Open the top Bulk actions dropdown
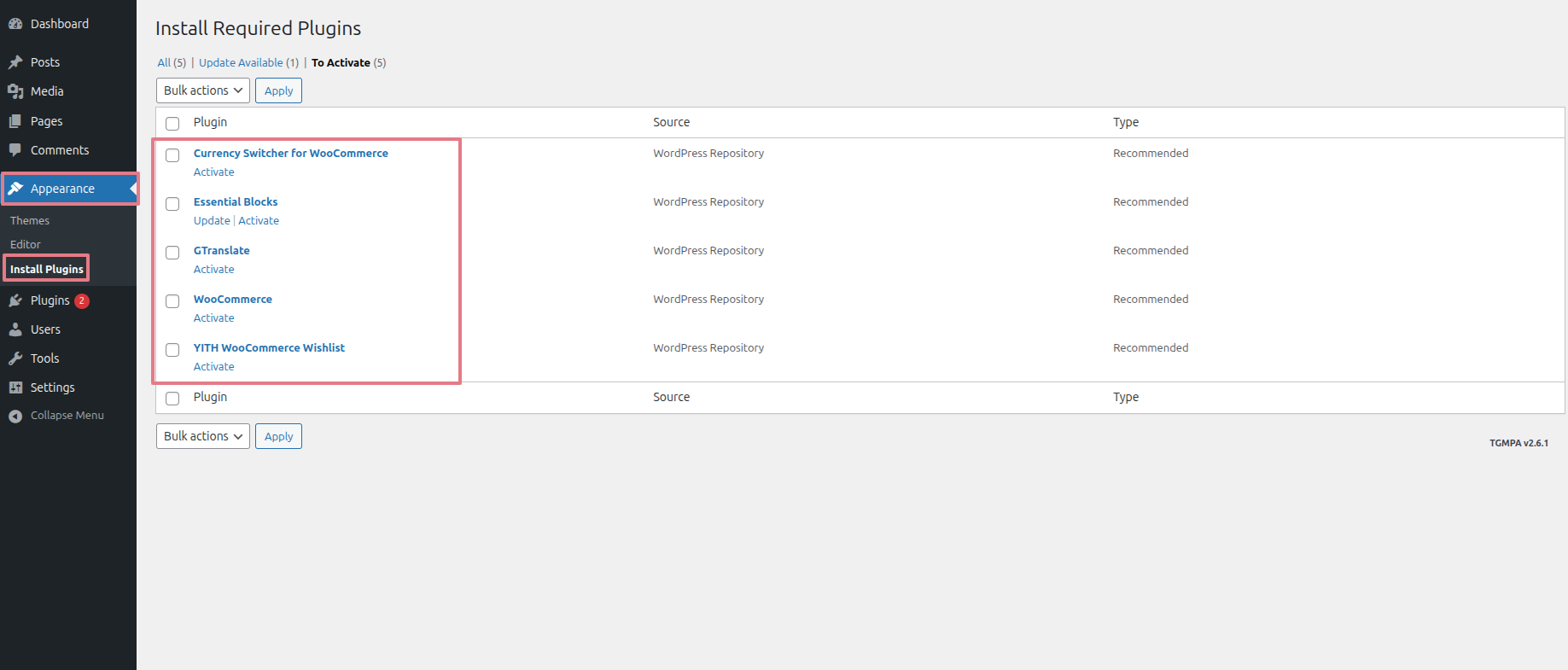The height and width of the screenshot is (670, 1568). pos(202,90)
